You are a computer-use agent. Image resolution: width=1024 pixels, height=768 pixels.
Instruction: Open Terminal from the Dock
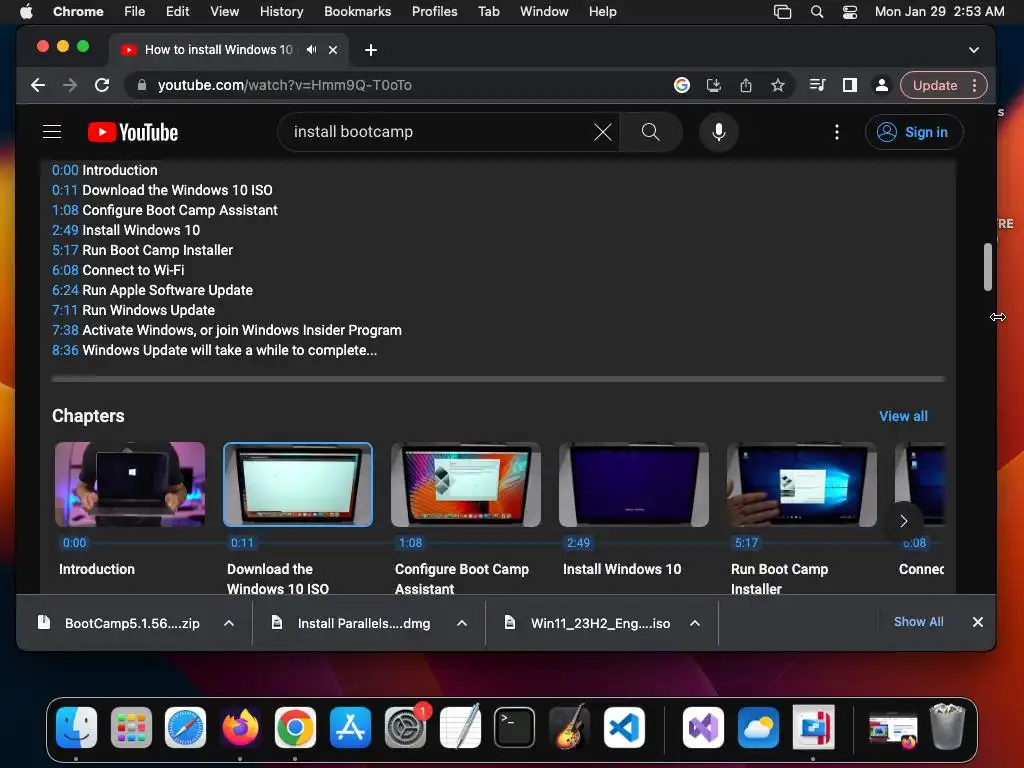click(514, 728)
